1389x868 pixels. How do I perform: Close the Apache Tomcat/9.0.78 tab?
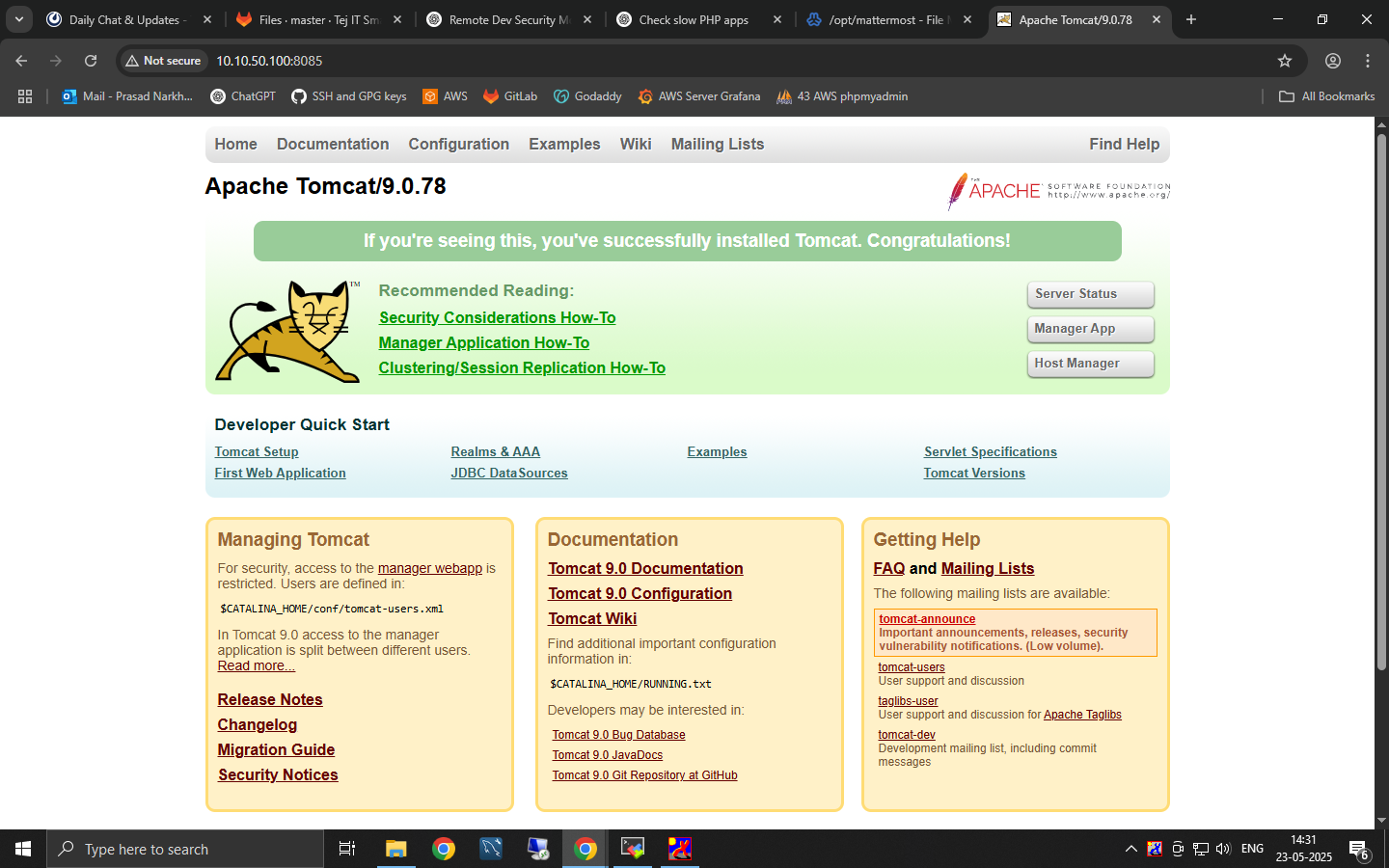click(x=1157, y=19)
